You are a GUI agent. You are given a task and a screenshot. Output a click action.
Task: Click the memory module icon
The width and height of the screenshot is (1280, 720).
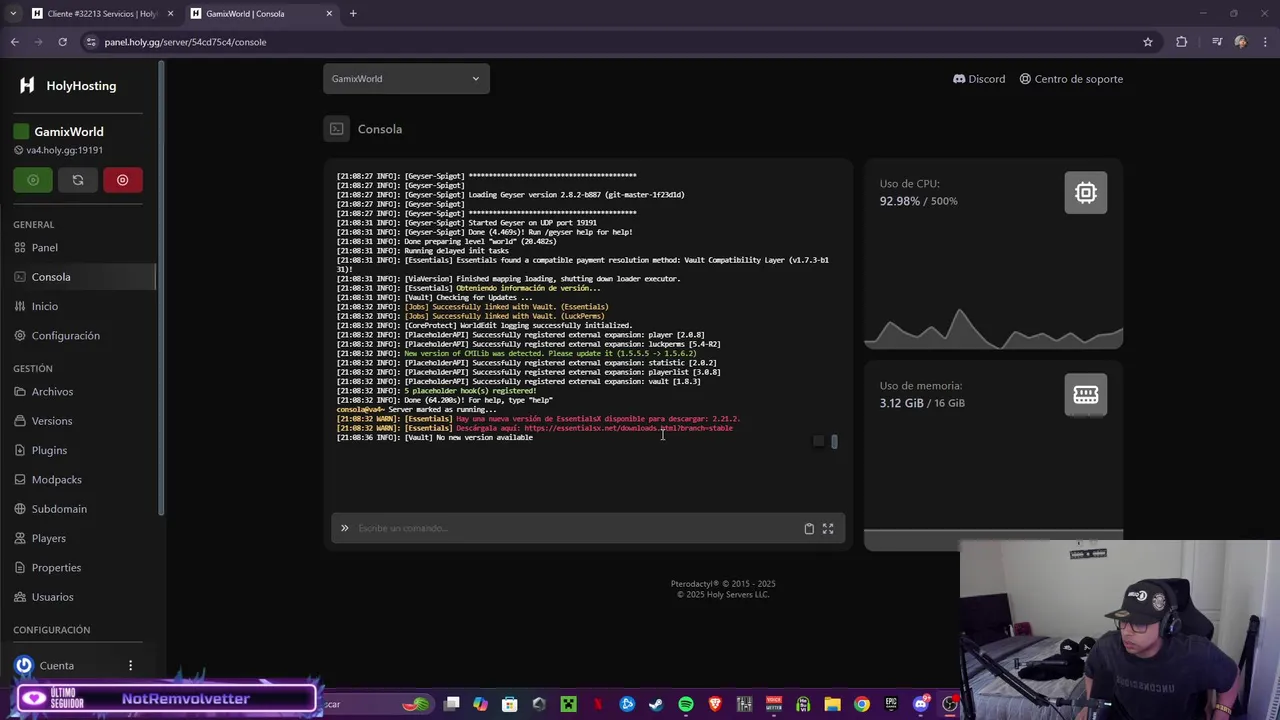(x=1086, y=395)
